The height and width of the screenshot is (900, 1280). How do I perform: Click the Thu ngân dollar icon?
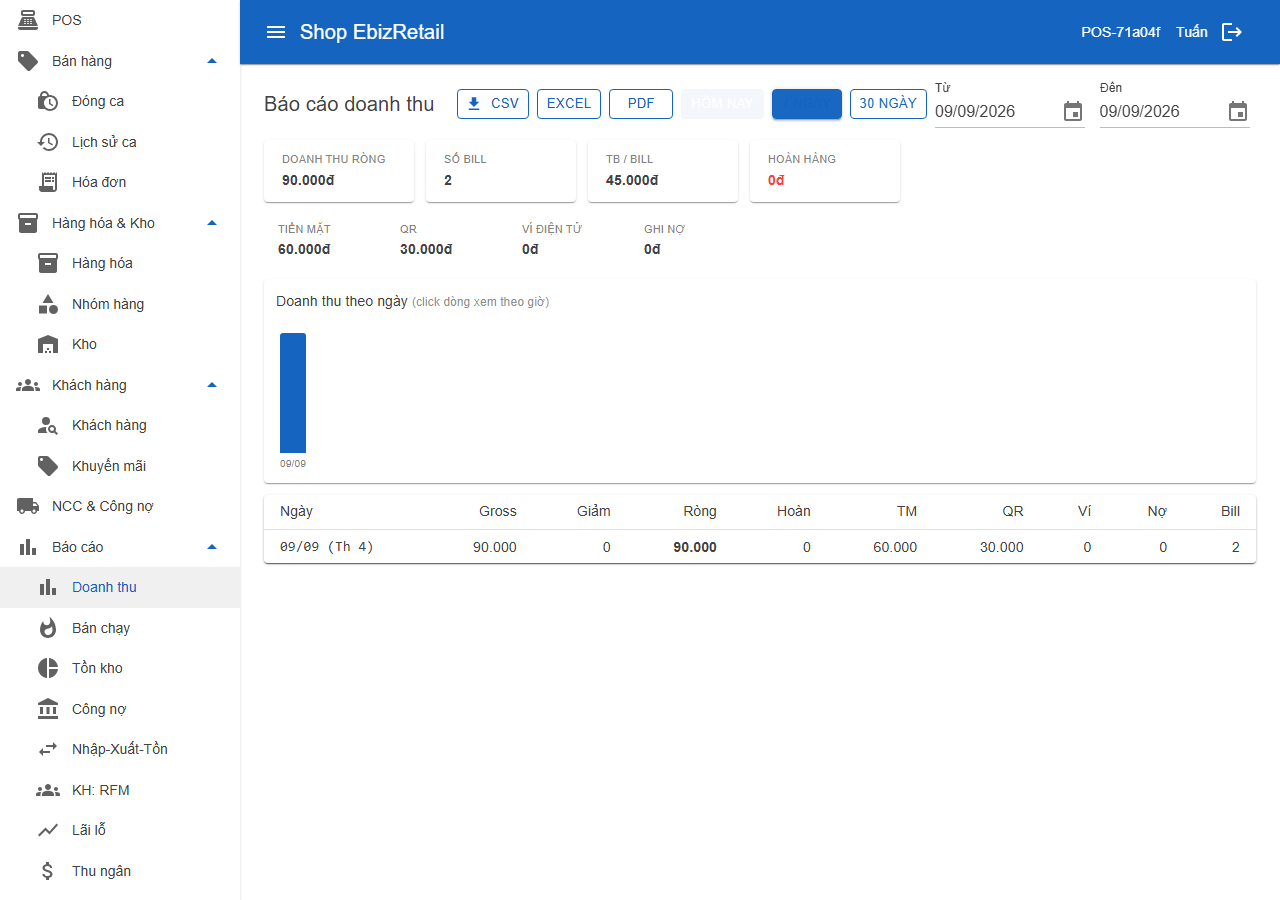click(x=48, y=871)
